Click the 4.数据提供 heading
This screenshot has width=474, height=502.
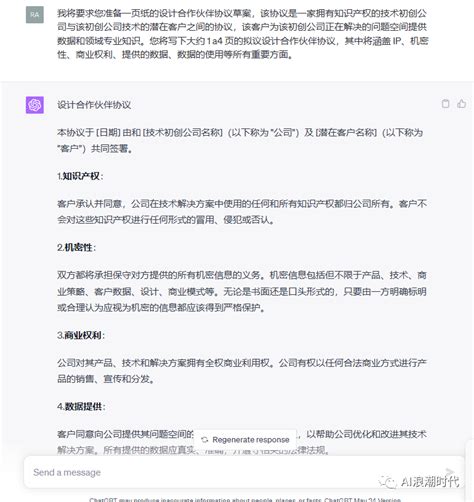point(81,406)
